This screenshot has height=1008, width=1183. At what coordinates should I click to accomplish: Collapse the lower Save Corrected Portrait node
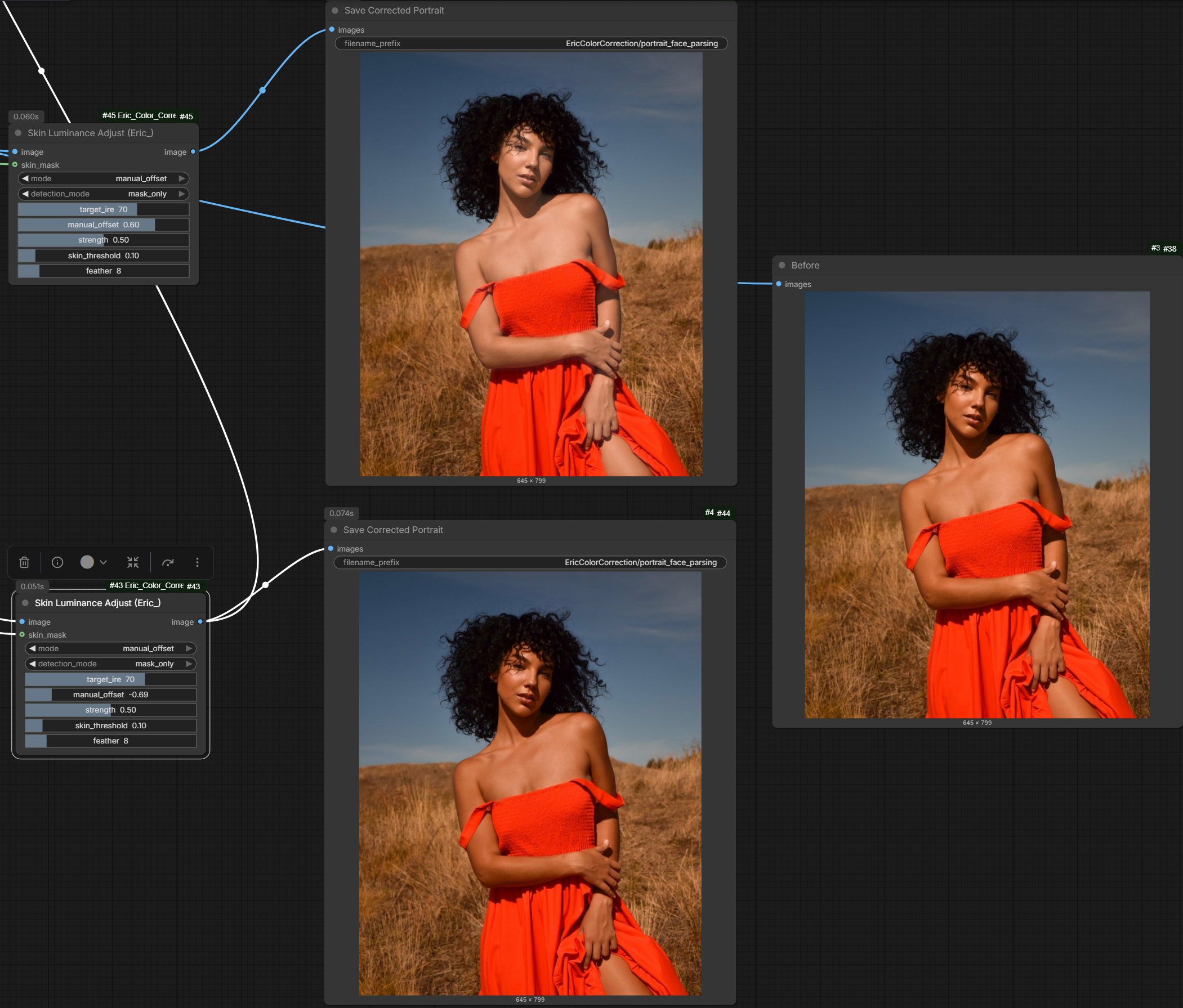pyautogui.click(x=334, y=530)
